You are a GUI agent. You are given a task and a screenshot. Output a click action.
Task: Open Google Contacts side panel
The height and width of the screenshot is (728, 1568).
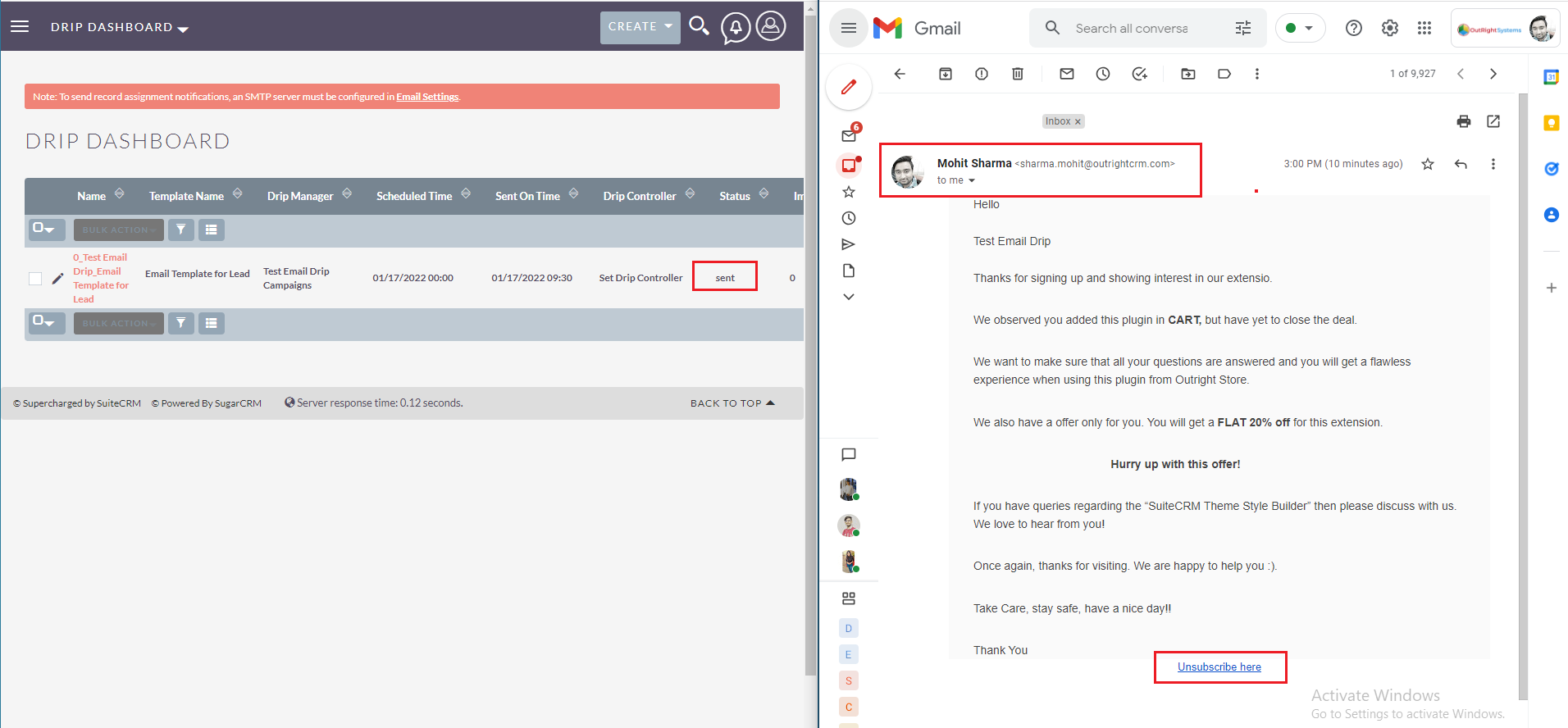click(x=1551, y=215)
